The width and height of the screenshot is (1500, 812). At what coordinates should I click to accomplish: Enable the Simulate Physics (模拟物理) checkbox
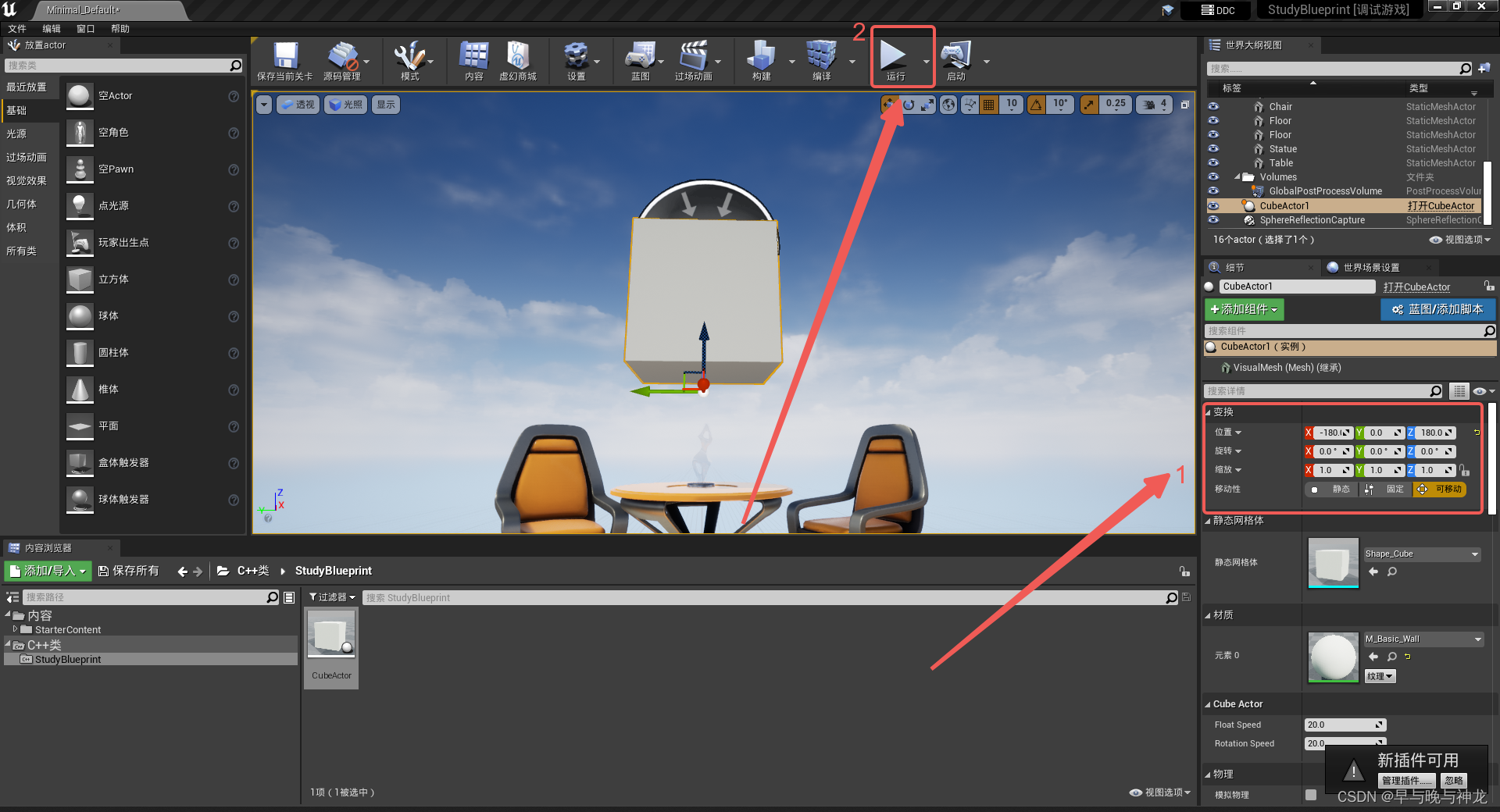pyautogui.click(x=1311, y=795)
